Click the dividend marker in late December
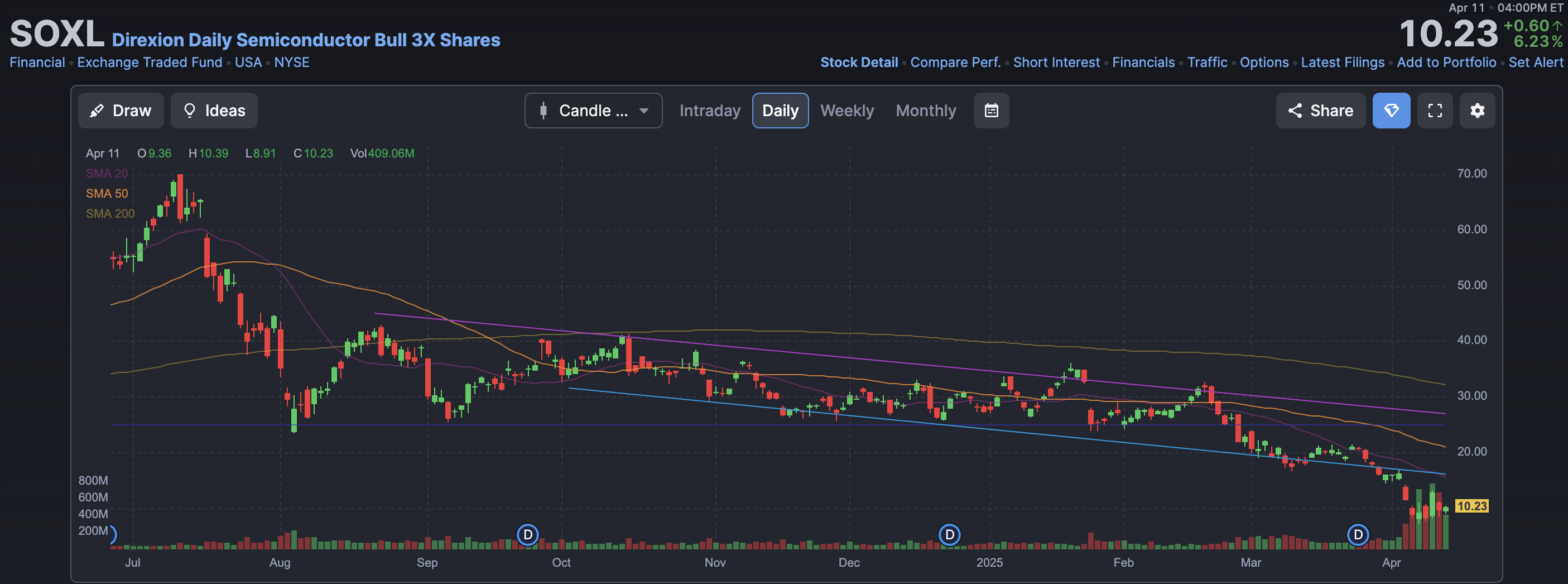 pos(949,535)
